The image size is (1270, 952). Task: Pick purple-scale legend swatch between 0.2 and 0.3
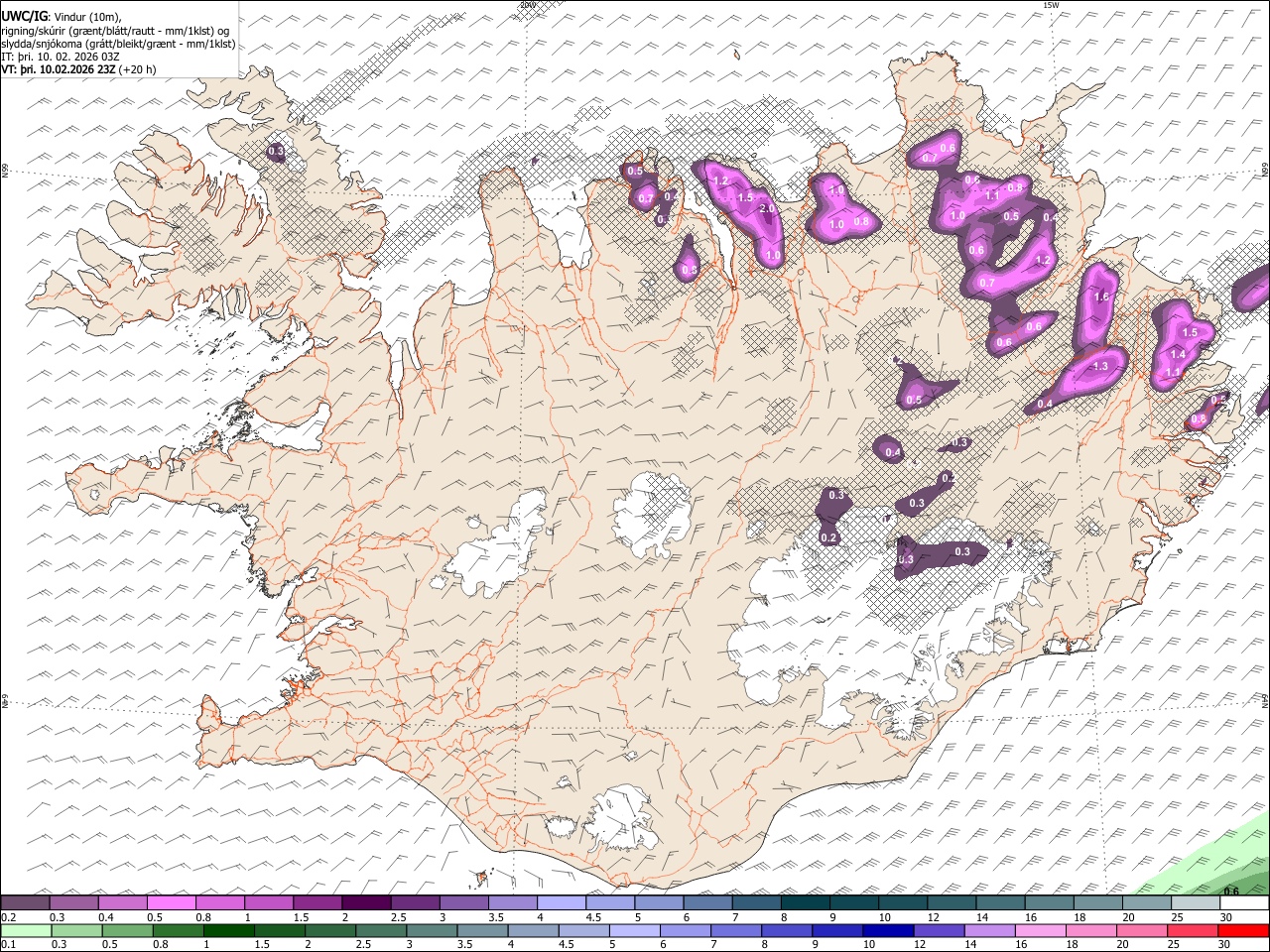pyautogui.click(x=25, y=903)
